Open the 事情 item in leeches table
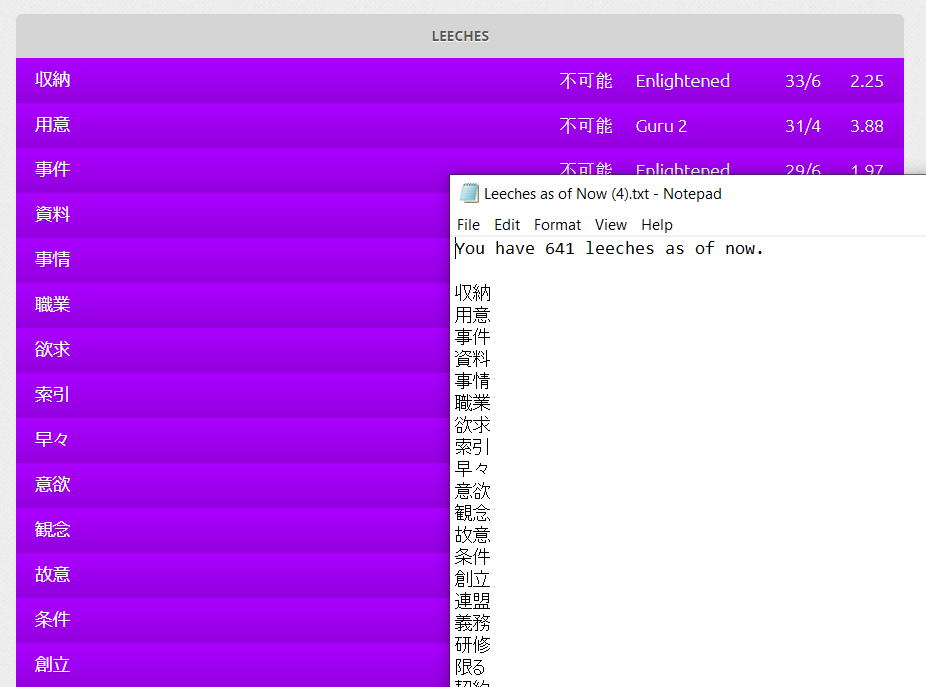The width and height of the screenshot is (926, 687). [x=53, y=259]
